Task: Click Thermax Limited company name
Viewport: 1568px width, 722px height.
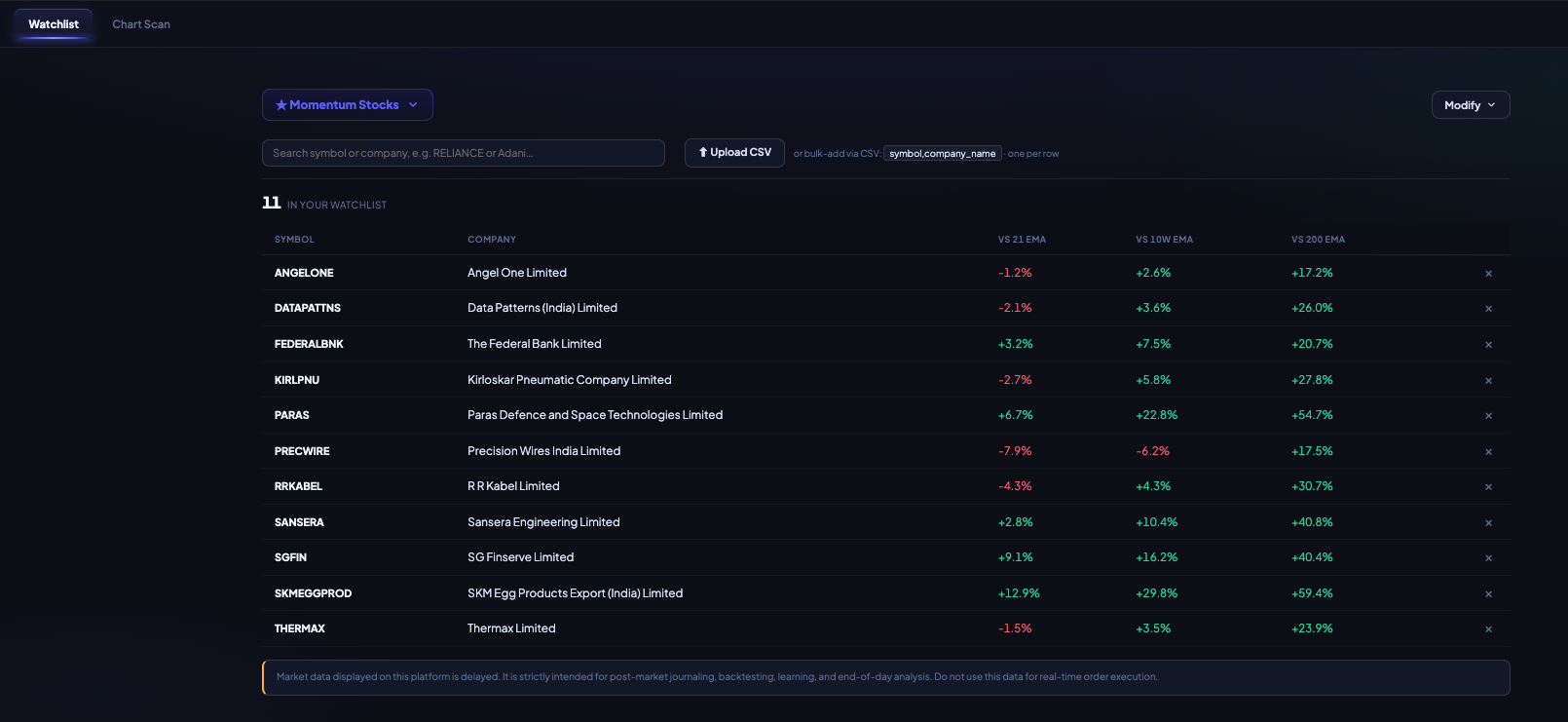Action: 511,628
